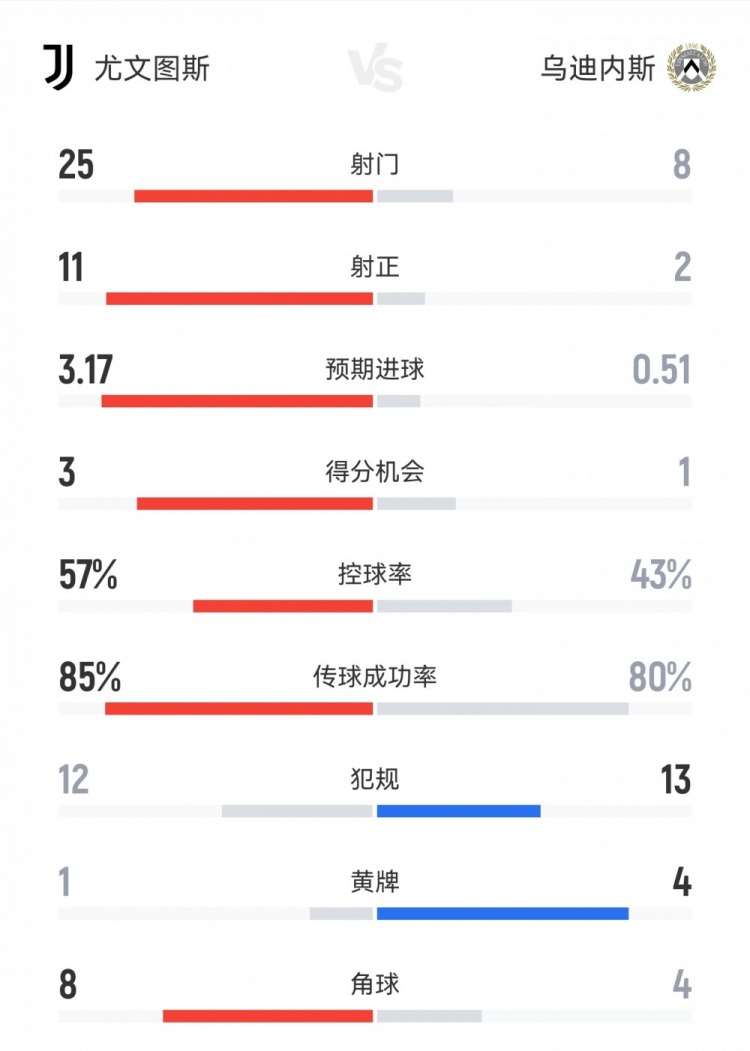Click the blue Udinese 犯规 bar
The width and height of the screenshot is (750, 1051).
(x=459, y=811)
